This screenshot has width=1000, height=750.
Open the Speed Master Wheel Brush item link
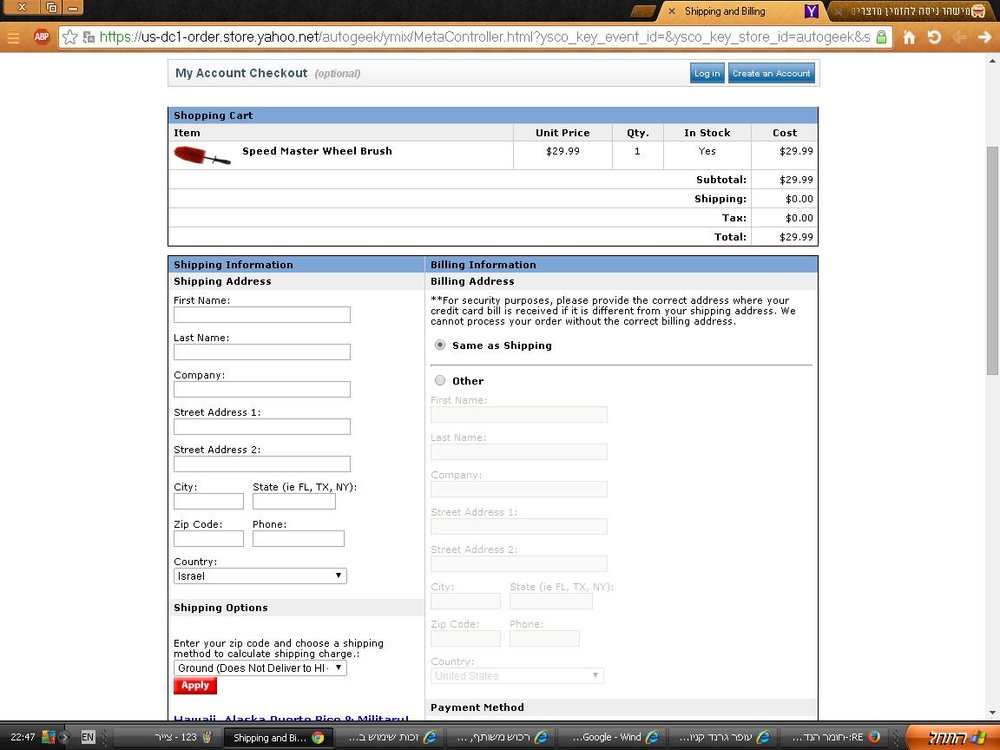[x=317, y=151]
